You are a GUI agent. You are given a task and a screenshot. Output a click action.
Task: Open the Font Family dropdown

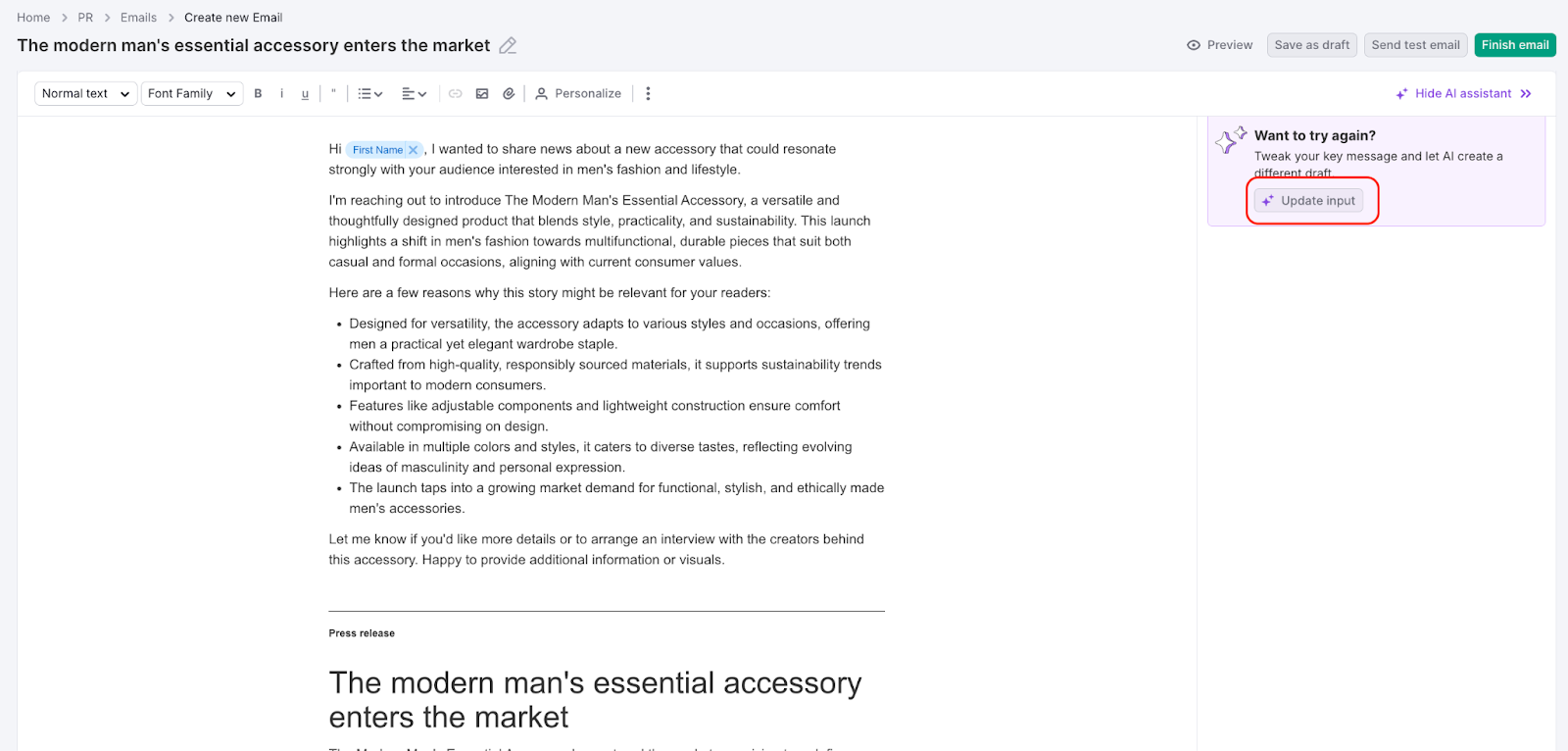click(x=192, y=94)
